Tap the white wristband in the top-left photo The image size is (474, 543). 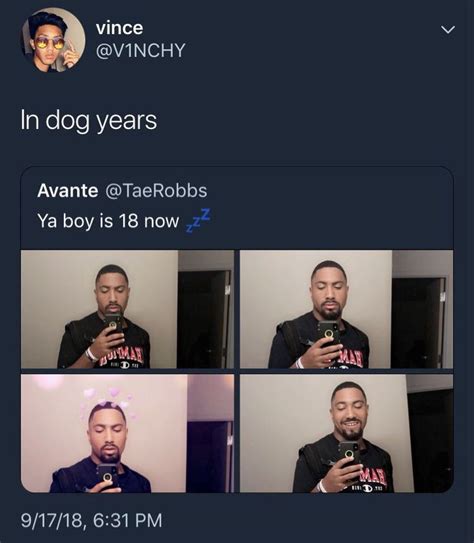pyautogui.click(x=91, y=355)
